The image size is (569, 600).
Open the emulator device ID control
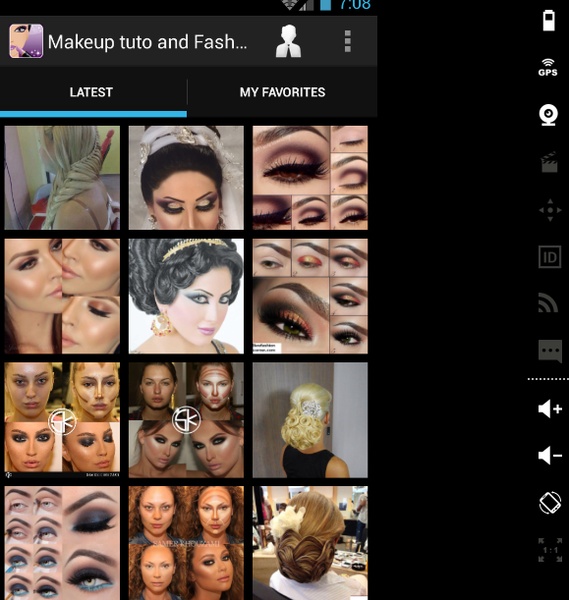click(550, 257)
